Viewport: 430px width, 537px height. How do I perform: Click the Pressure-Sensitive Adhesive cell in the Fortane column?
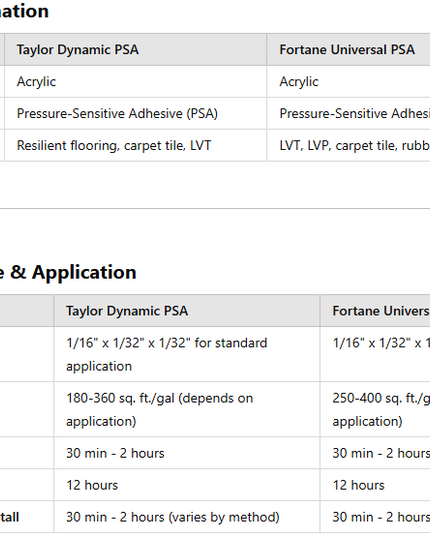coord(348,113)
